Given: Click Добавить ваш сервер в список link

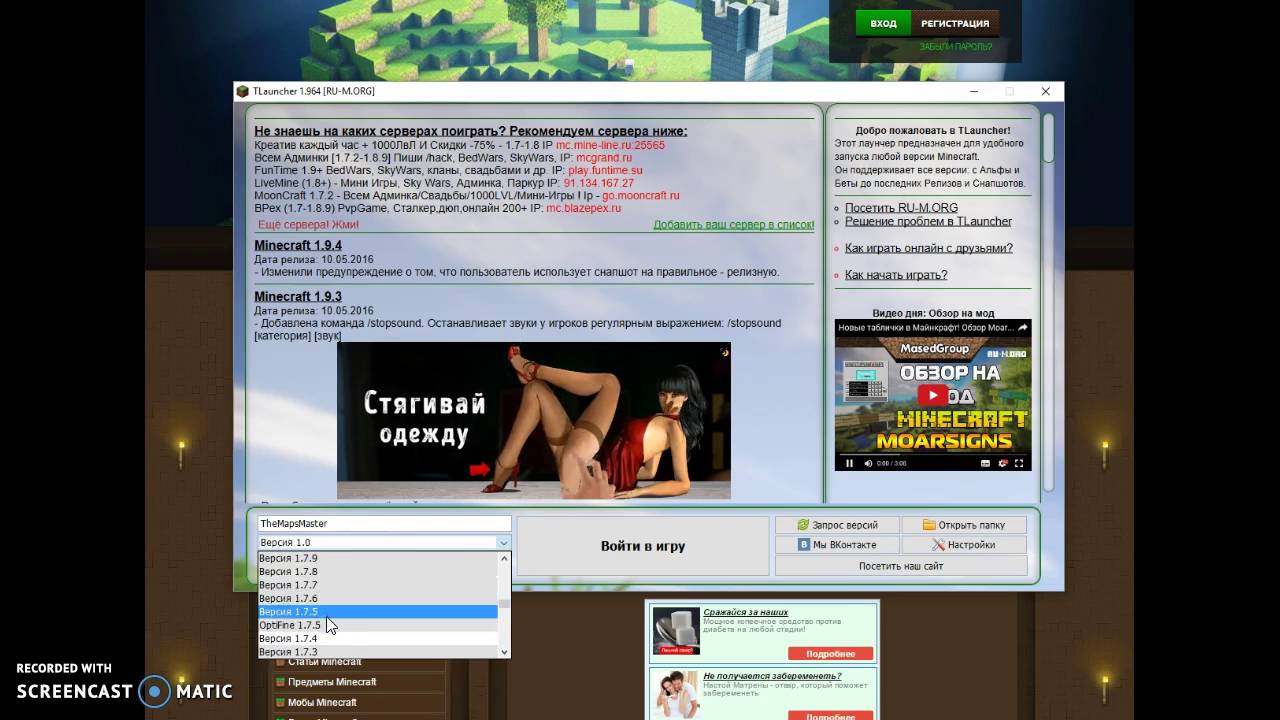Looking at the screenshot, I should click(x=733, y=225).
